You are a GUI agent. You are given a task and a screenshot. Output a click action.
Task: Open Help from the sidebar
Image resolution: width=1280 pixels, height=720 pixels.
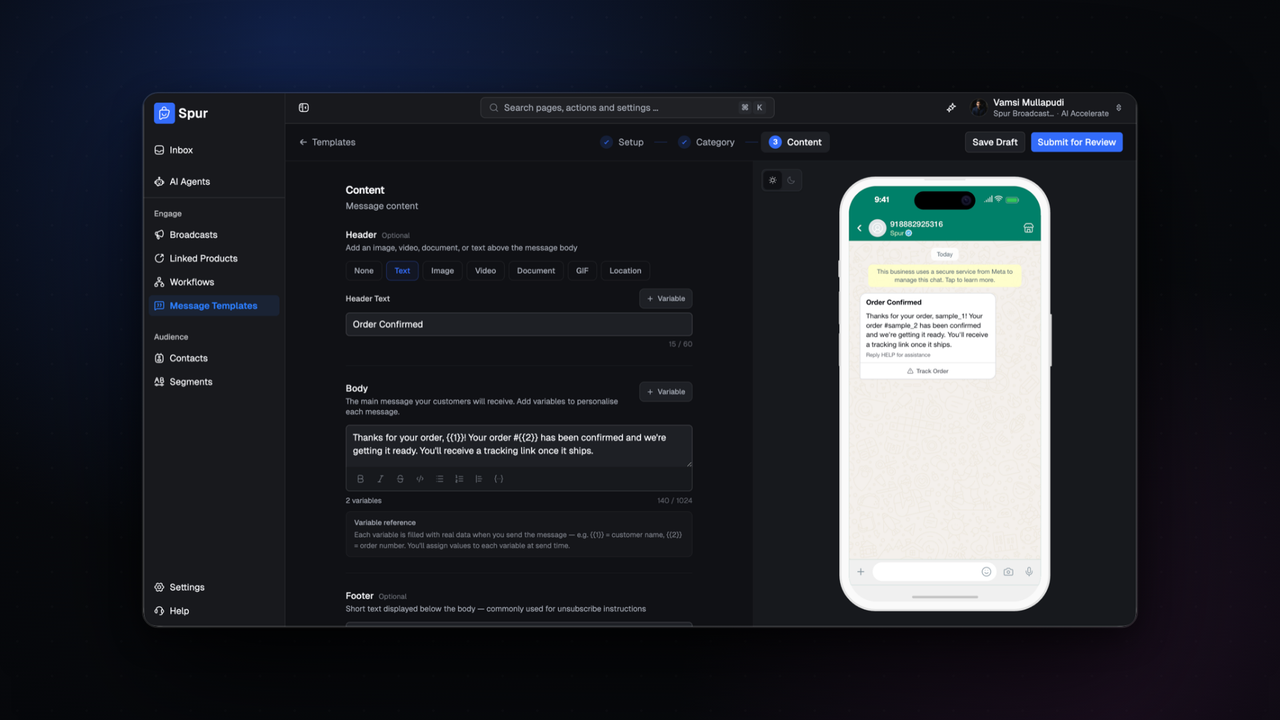point(214,611)
